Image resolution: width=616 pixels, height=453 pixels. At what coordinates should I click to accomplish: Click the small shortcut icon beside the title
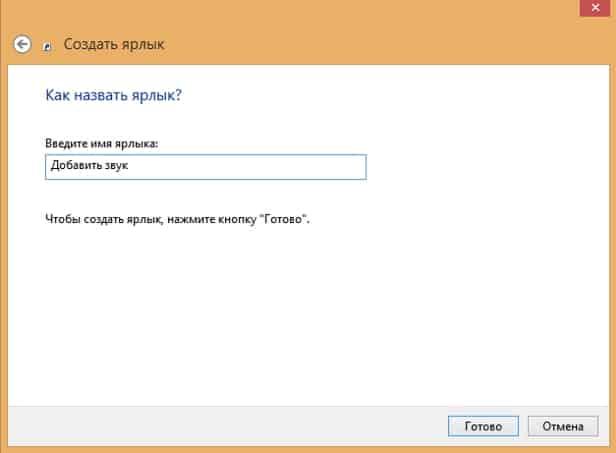pyautogui.click(x=47, y=46)
